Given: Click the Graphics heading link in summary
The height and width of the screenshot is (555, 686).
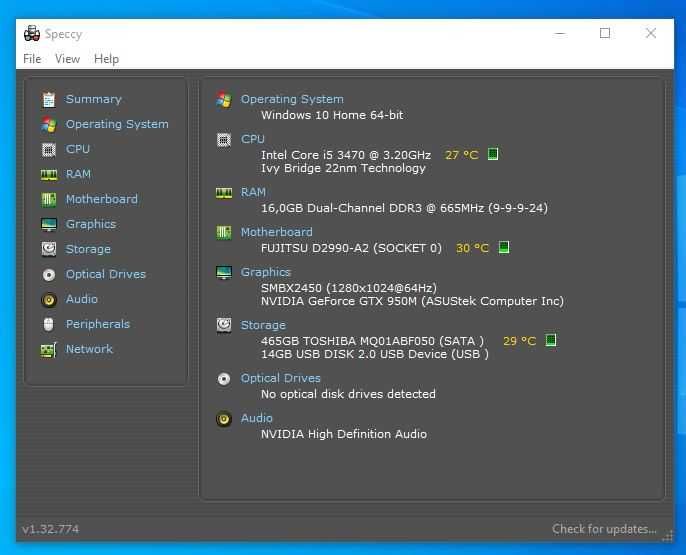Looking at the screenshot, I should [x=266, y=272].
